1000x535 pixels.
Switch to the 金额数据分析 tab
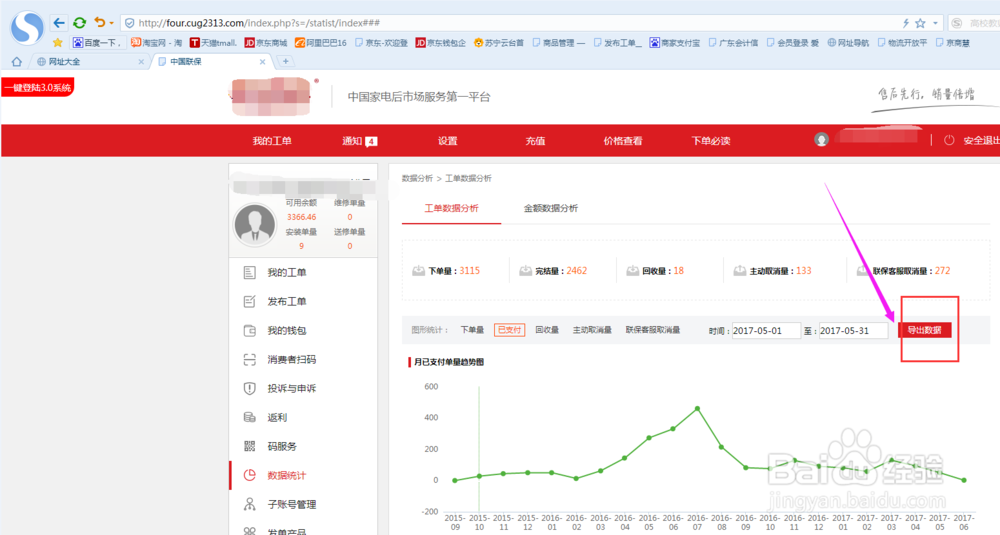[551, 209]
